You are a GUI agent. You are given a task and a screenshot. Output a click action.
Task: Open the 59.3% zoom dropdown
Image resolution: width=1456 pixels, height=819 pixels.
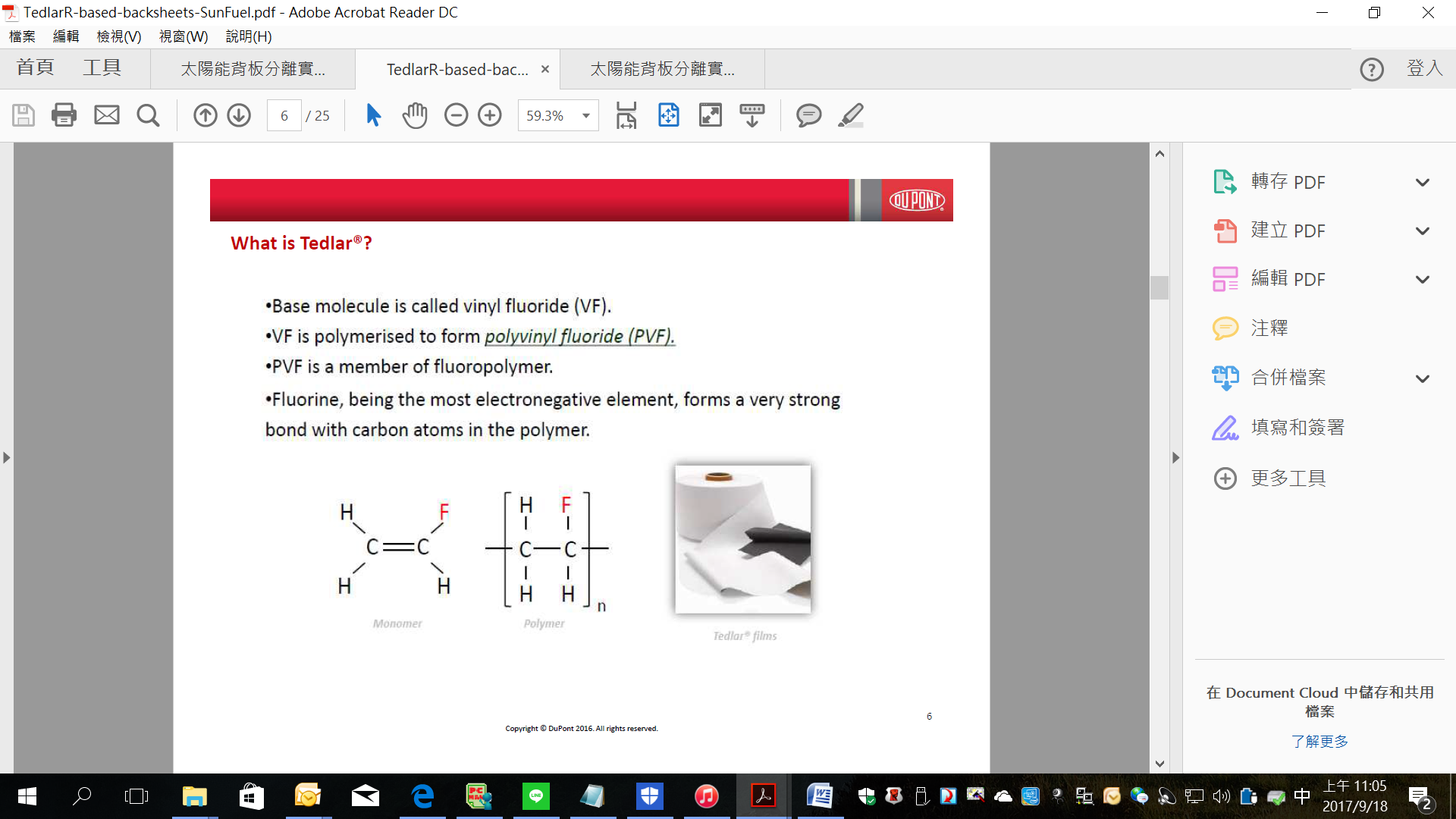(586, 115)
